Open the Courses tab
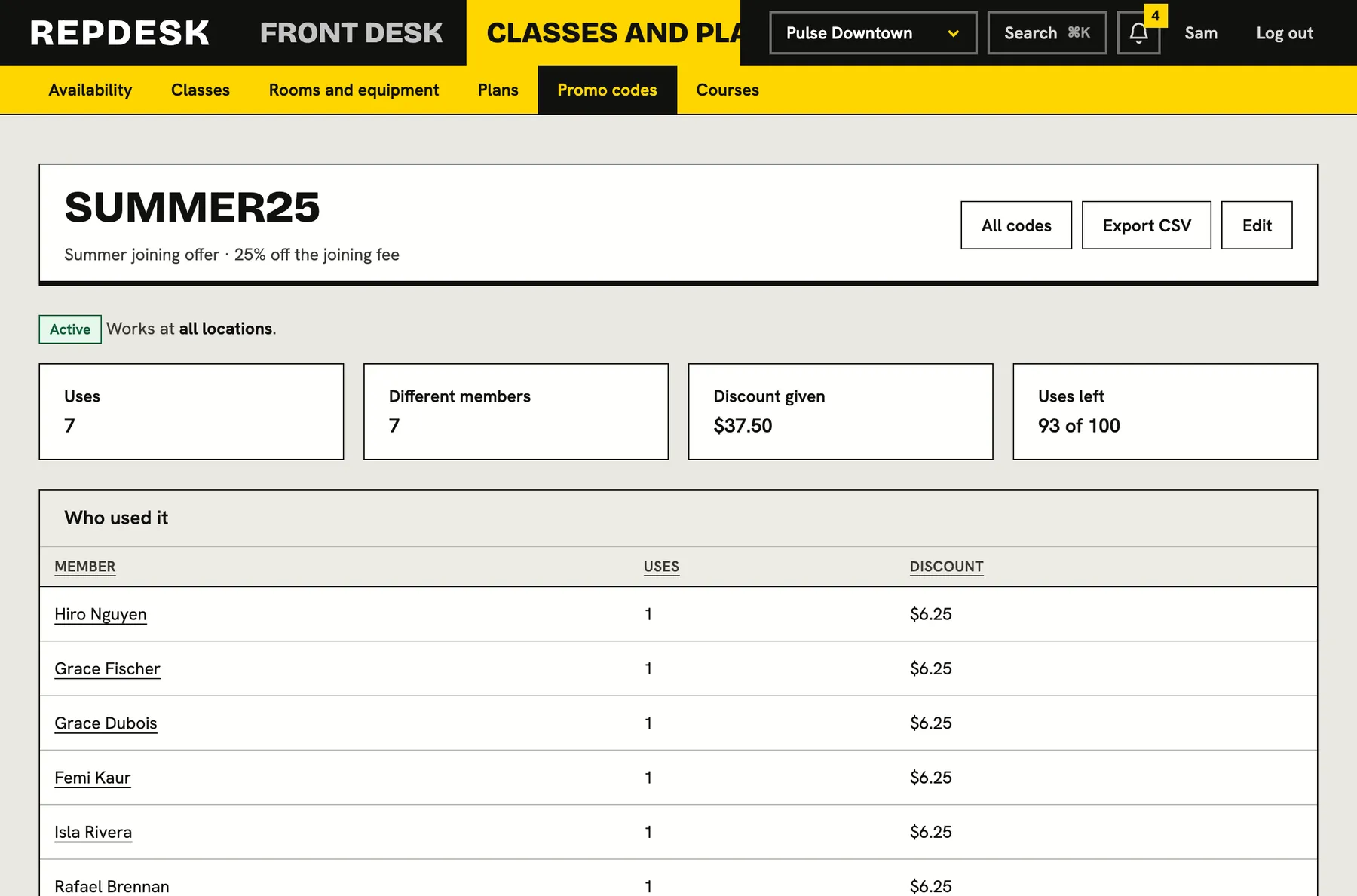The image size is (1357, 896). pos(728,90)
